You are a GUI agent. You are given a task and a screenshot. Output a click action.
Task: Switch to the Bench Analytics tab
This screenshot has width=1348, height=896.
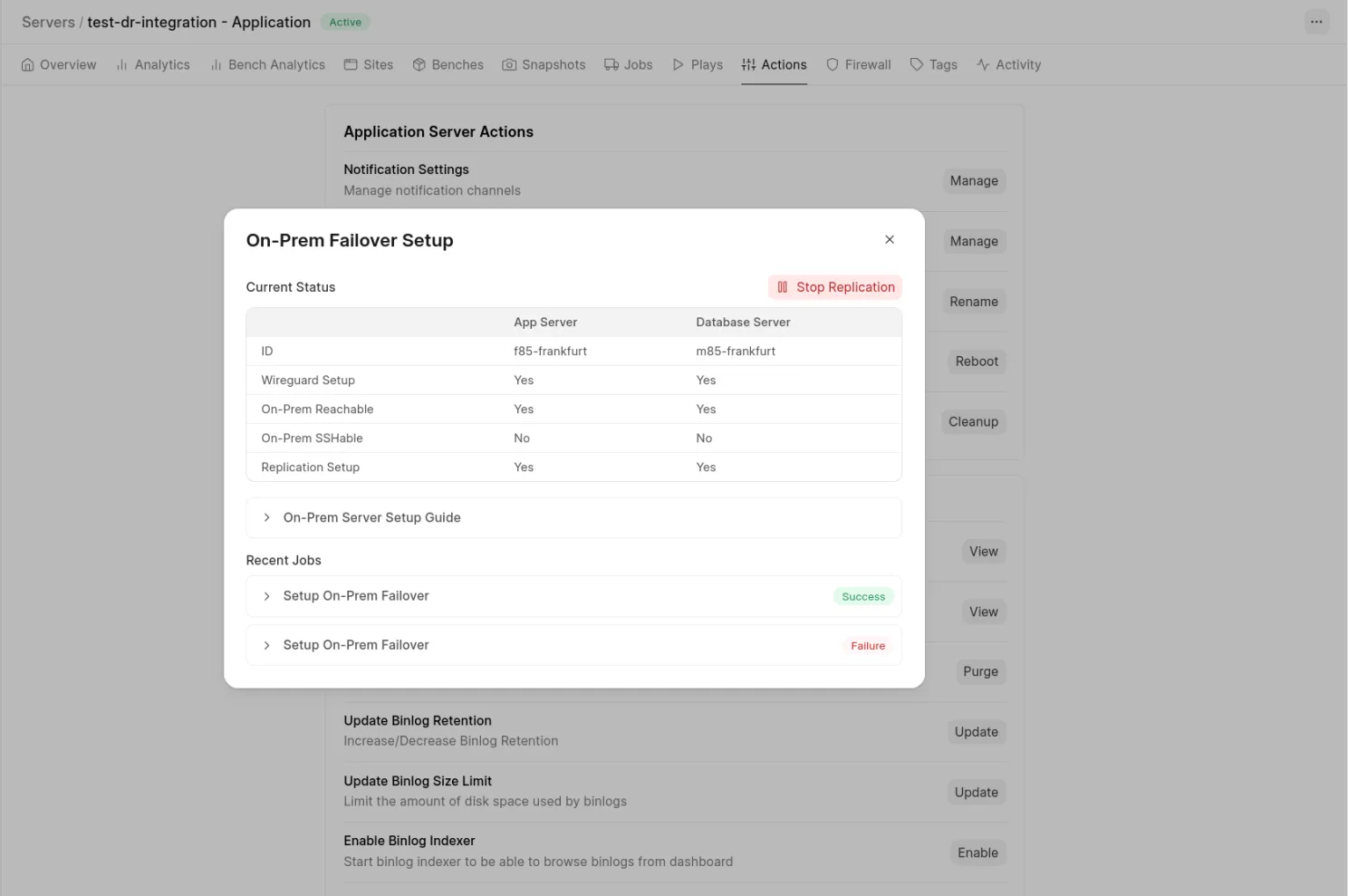click(267, 65)
